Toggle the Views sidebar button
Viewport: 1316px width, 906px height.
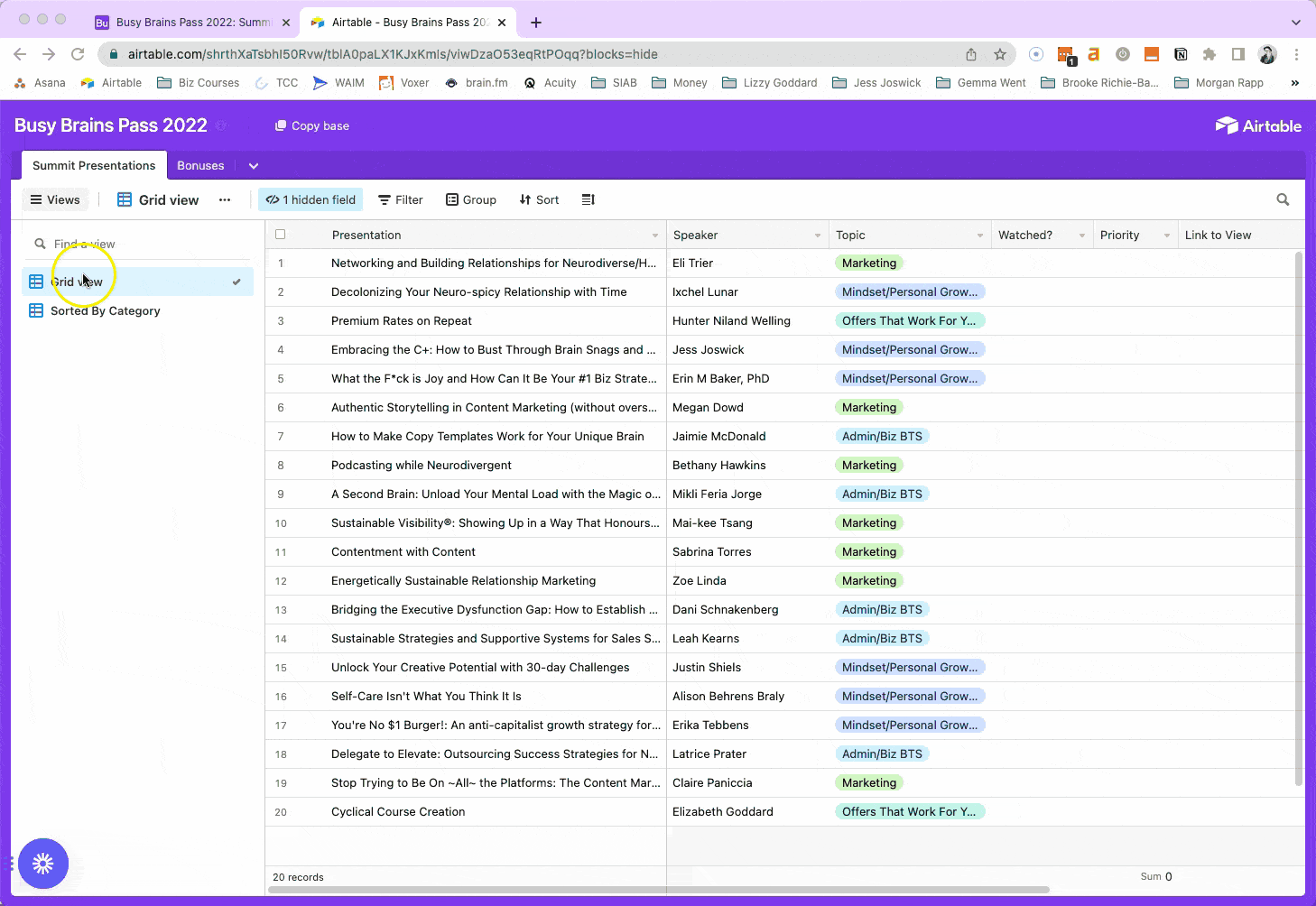(55, 199)
